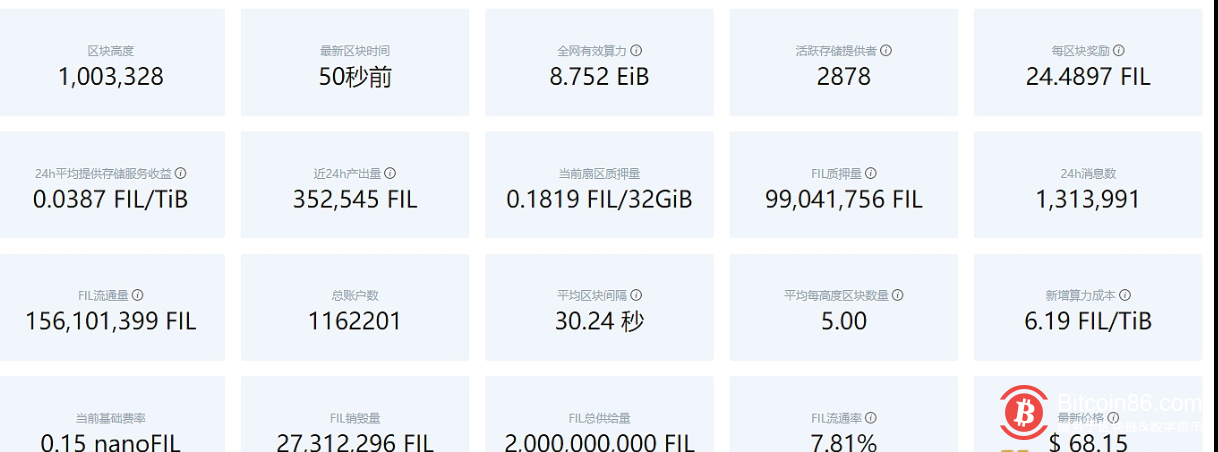Screen dimensions: 1218x452
Task: Open the info icon next to FIL质押量
Action: click(871, 173)
